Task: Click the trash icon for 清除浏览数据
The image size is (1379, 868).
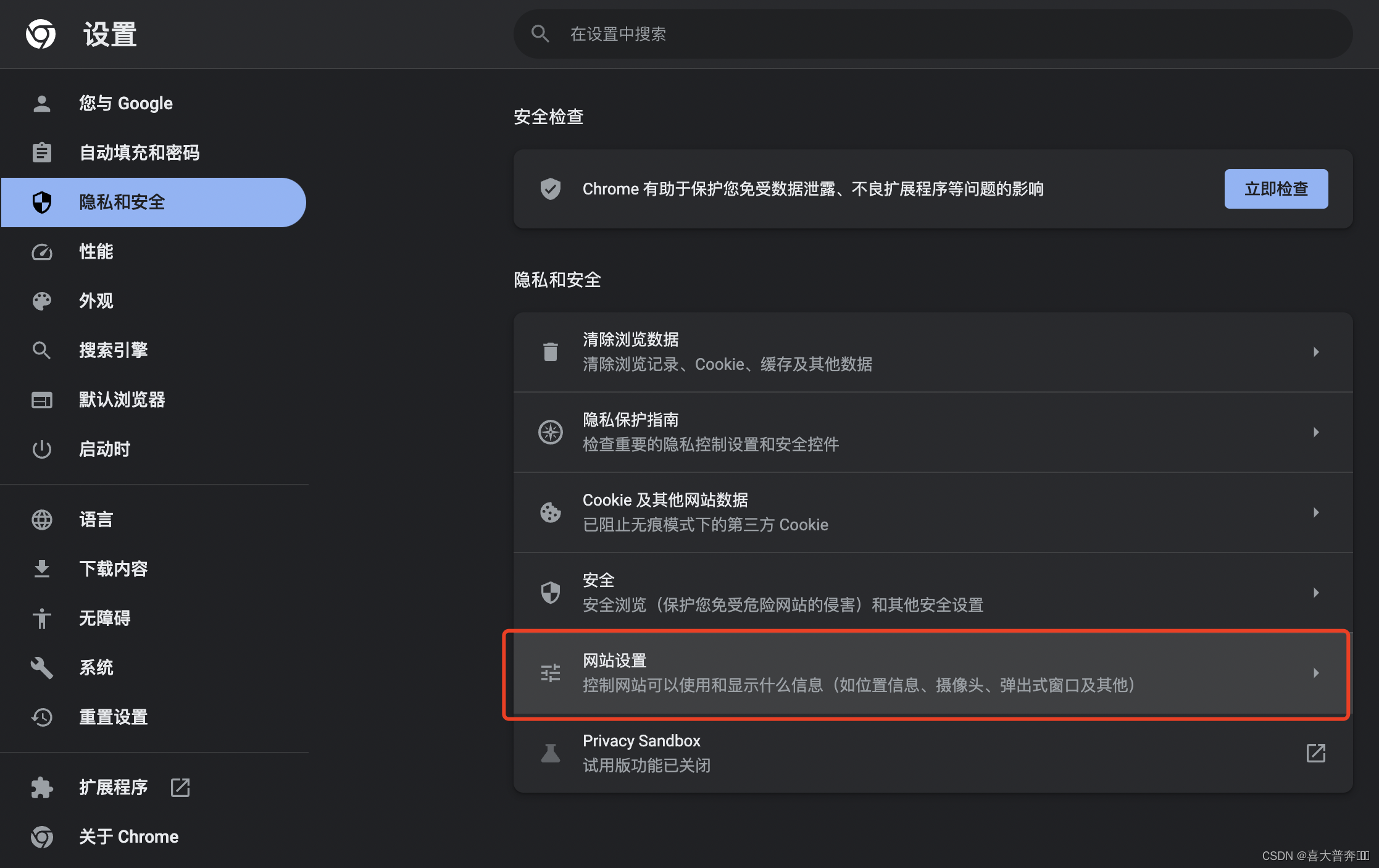Action: coord(550,352)
